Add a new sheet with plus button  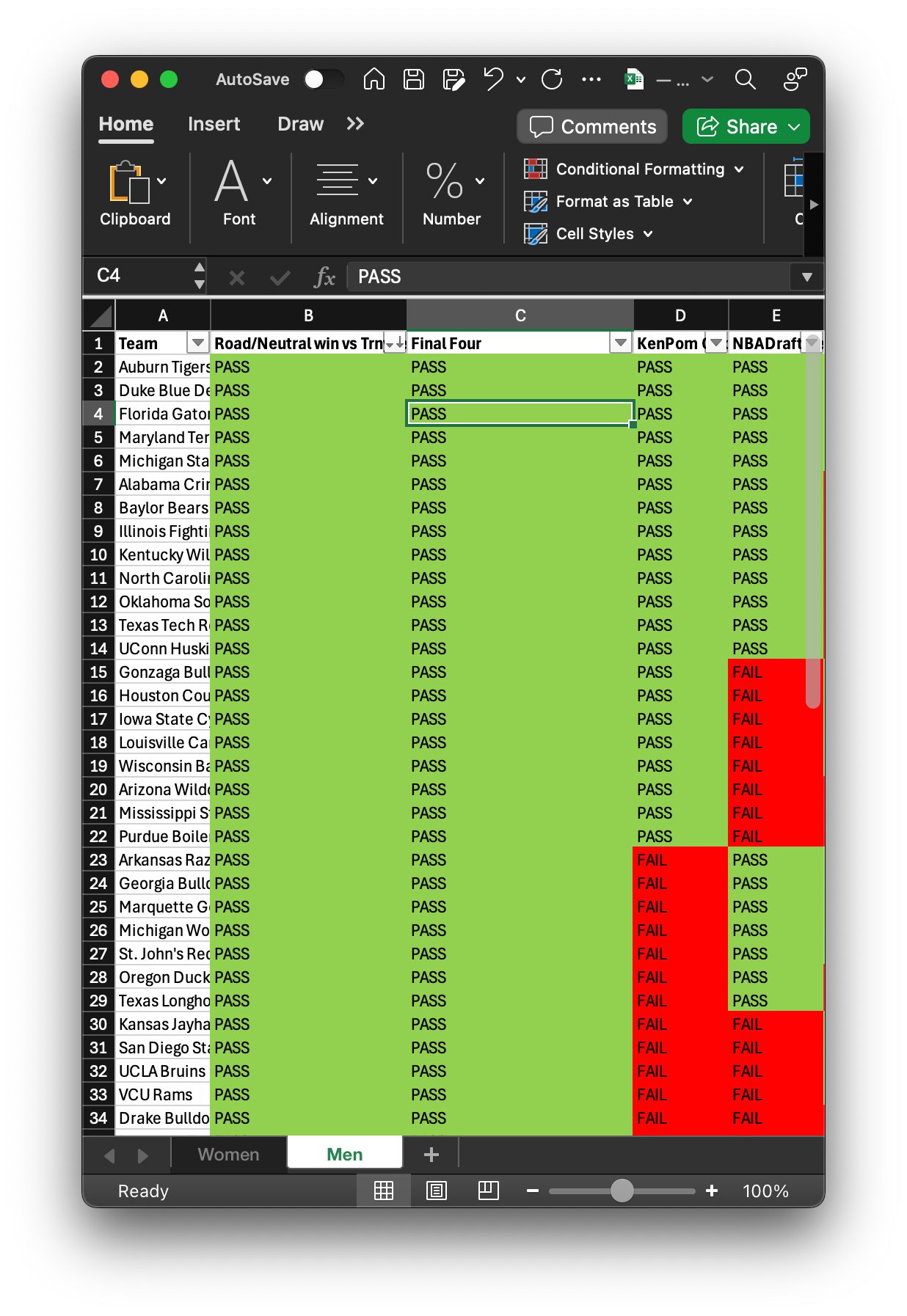pos(431,1155)
